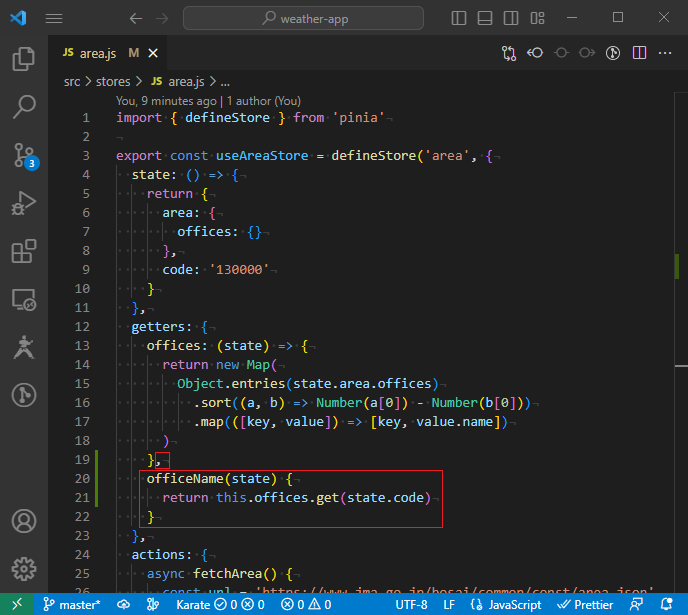The image size is (688, 615).
Task: Click the '130000' code string
Action: (239, 269)
